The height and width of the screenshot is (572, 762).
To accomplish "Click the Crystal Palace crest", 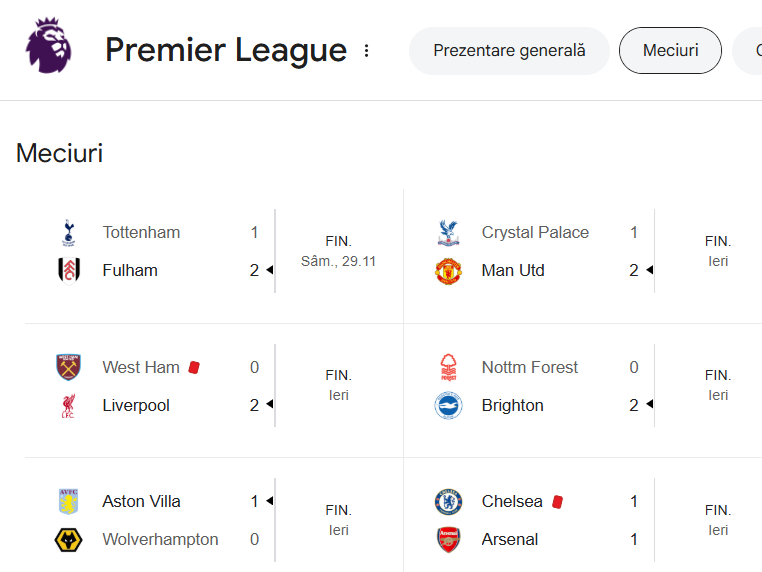I will (448, 233).
